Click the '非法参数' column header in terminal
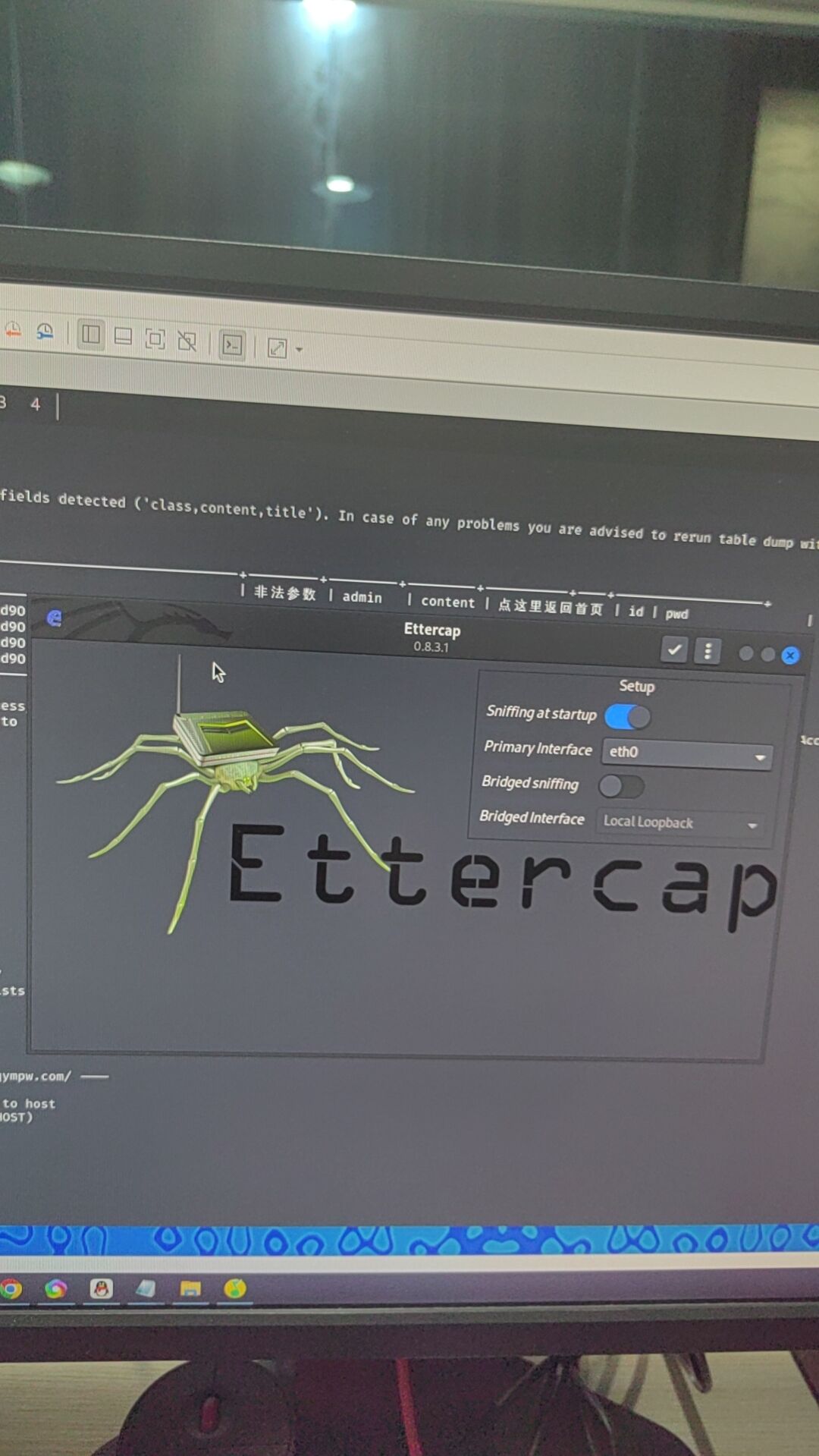The width and height of the screenshot is (819, 1456). (x=284, y=593)
